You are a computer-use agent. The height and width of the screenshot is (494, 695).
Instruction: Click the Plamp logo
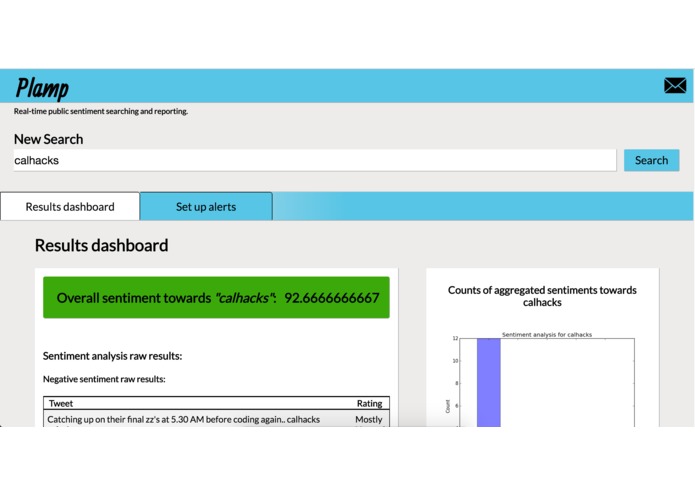pyautogui.click(x=42, y=88)
